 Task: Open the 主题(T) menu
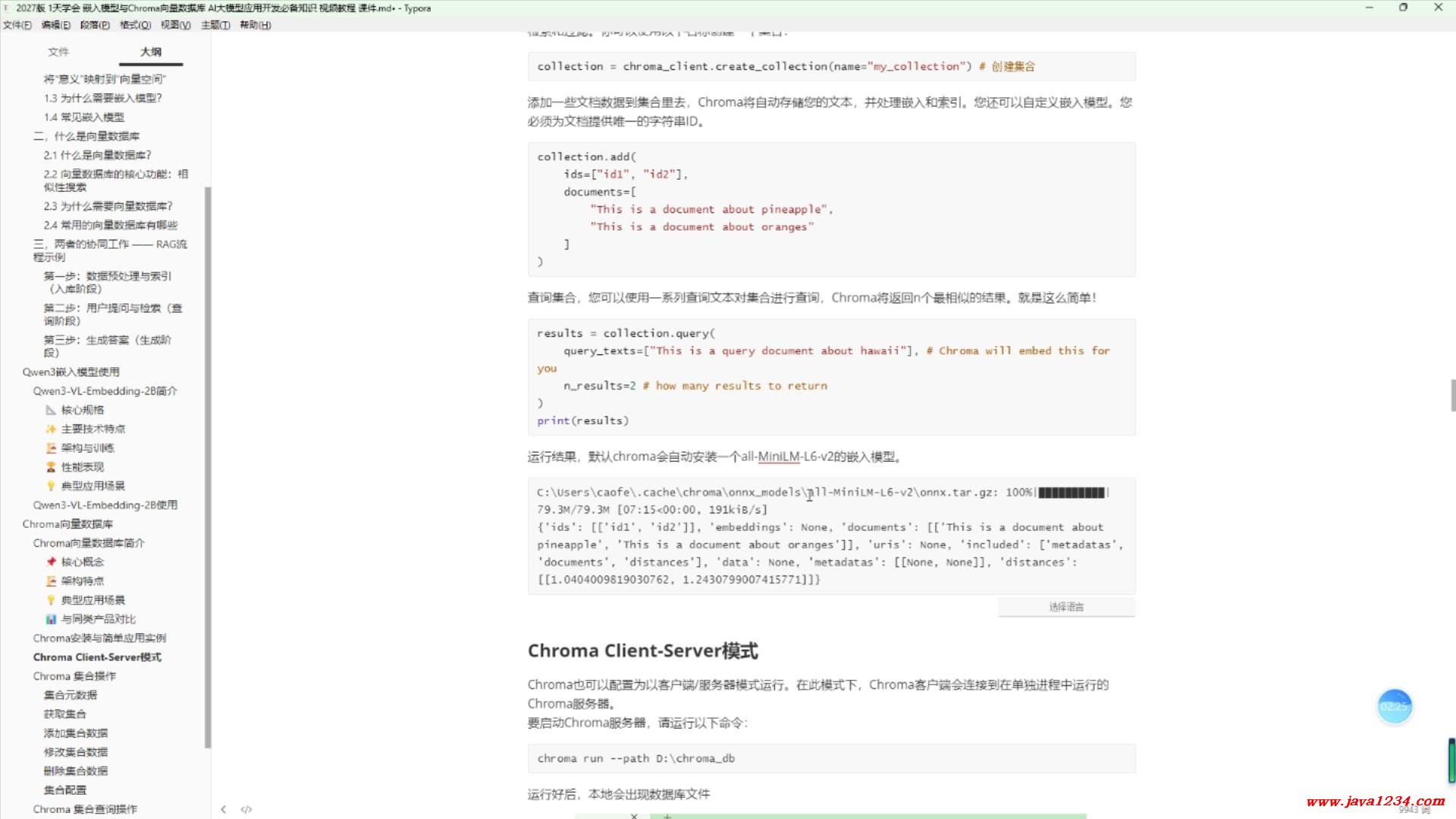click(x=215, y=25)
